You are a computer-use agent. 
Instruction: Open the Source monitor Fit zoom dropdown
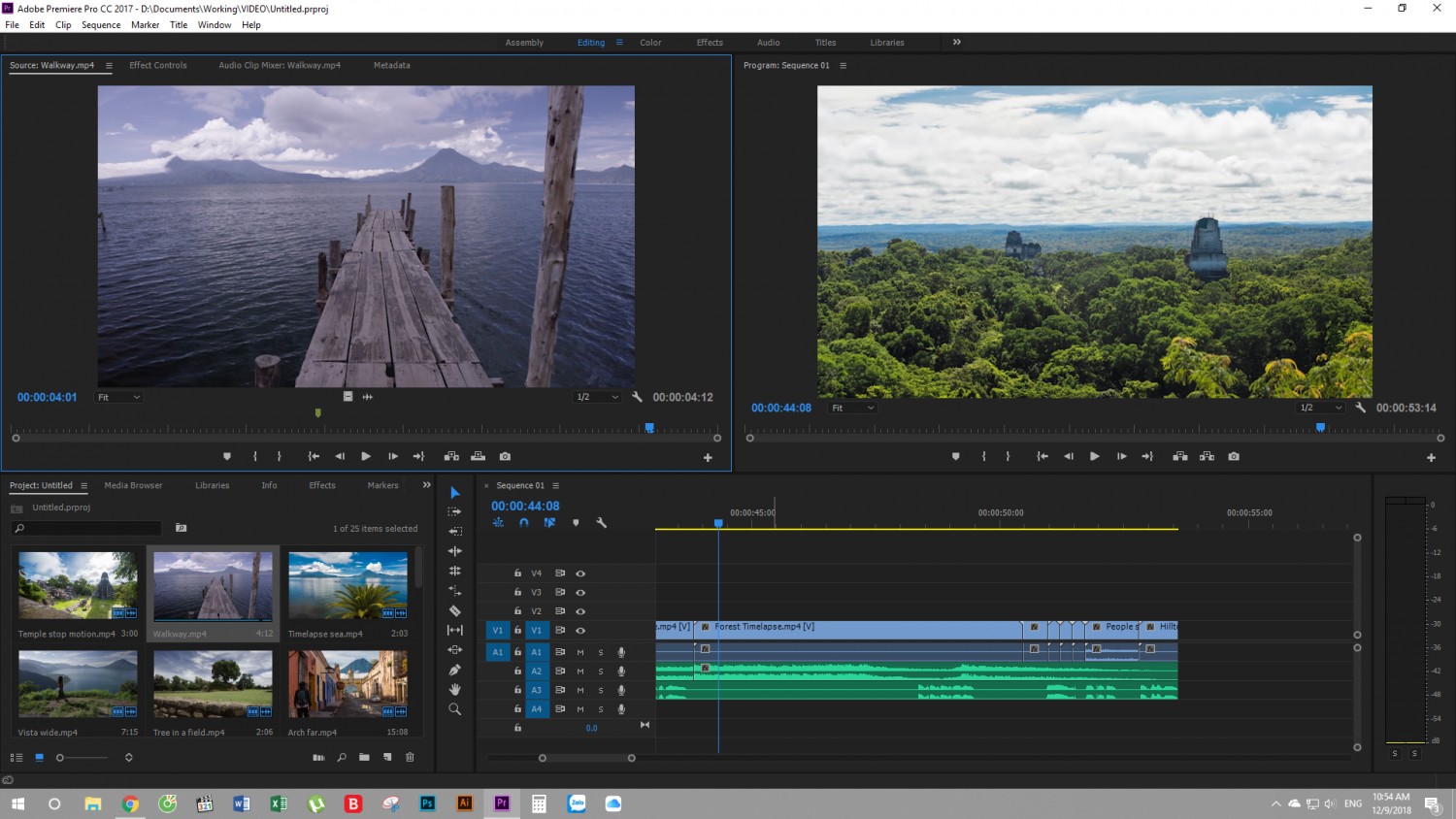pos(118,397)
